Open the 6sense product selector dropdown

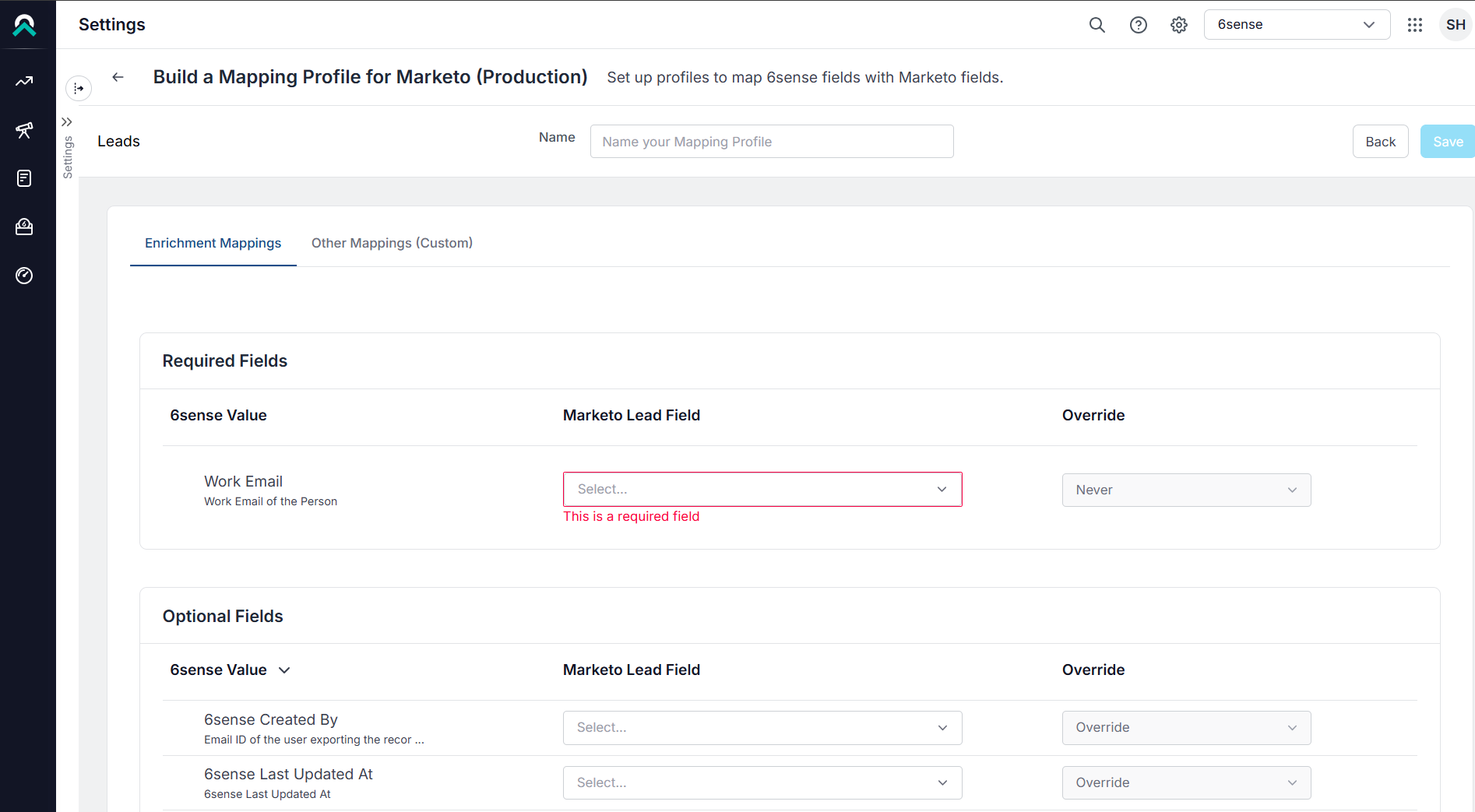1297,25
